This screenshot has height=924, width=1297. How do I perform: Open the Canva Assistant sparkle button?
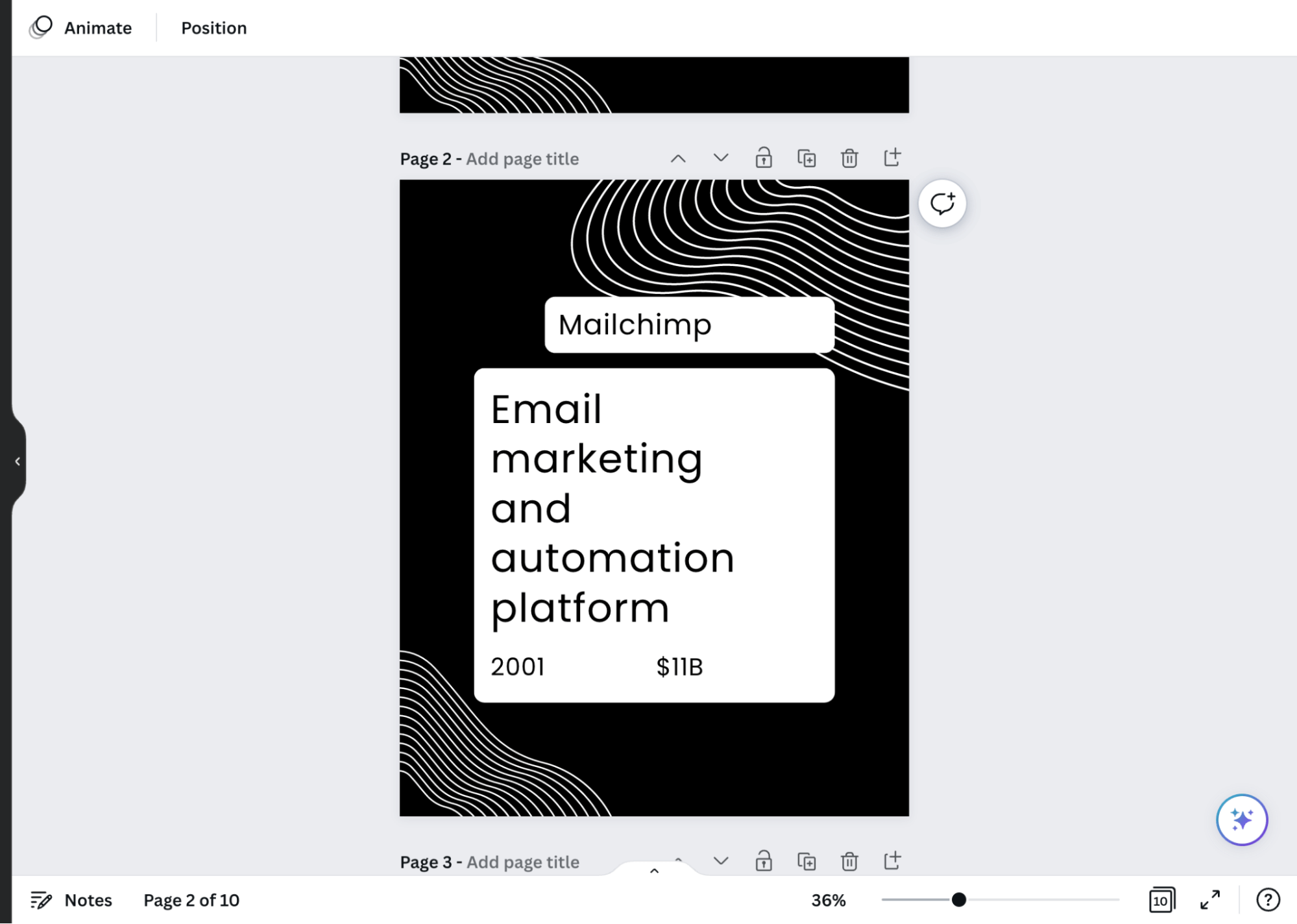pyautogui.click(x=1241, y=820)
